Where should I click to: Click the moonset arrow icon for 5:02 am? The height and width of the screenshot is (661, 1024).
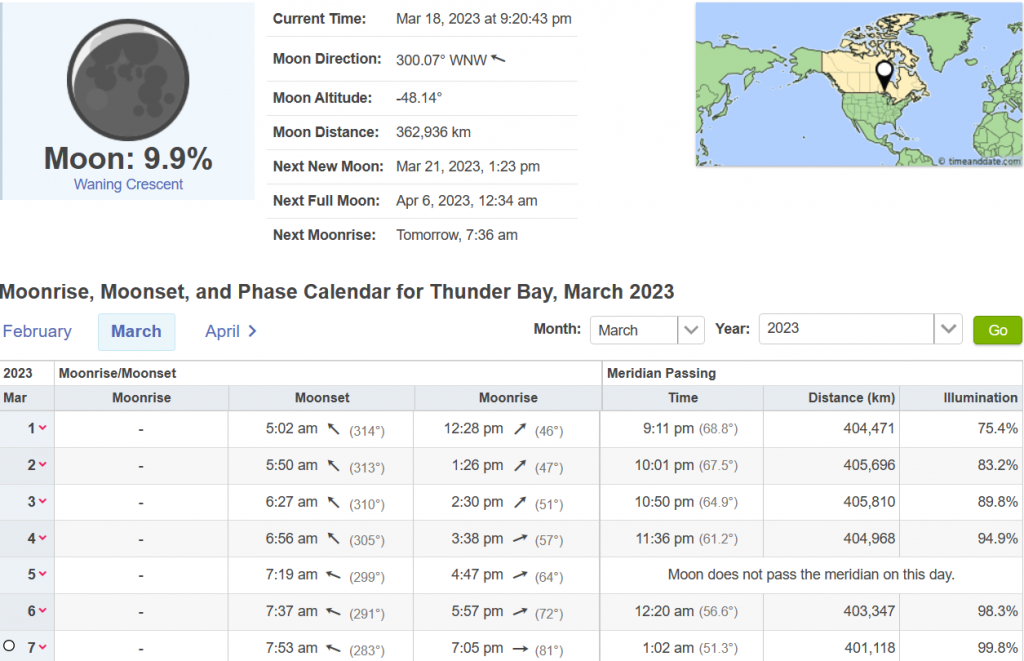(334, 429)
